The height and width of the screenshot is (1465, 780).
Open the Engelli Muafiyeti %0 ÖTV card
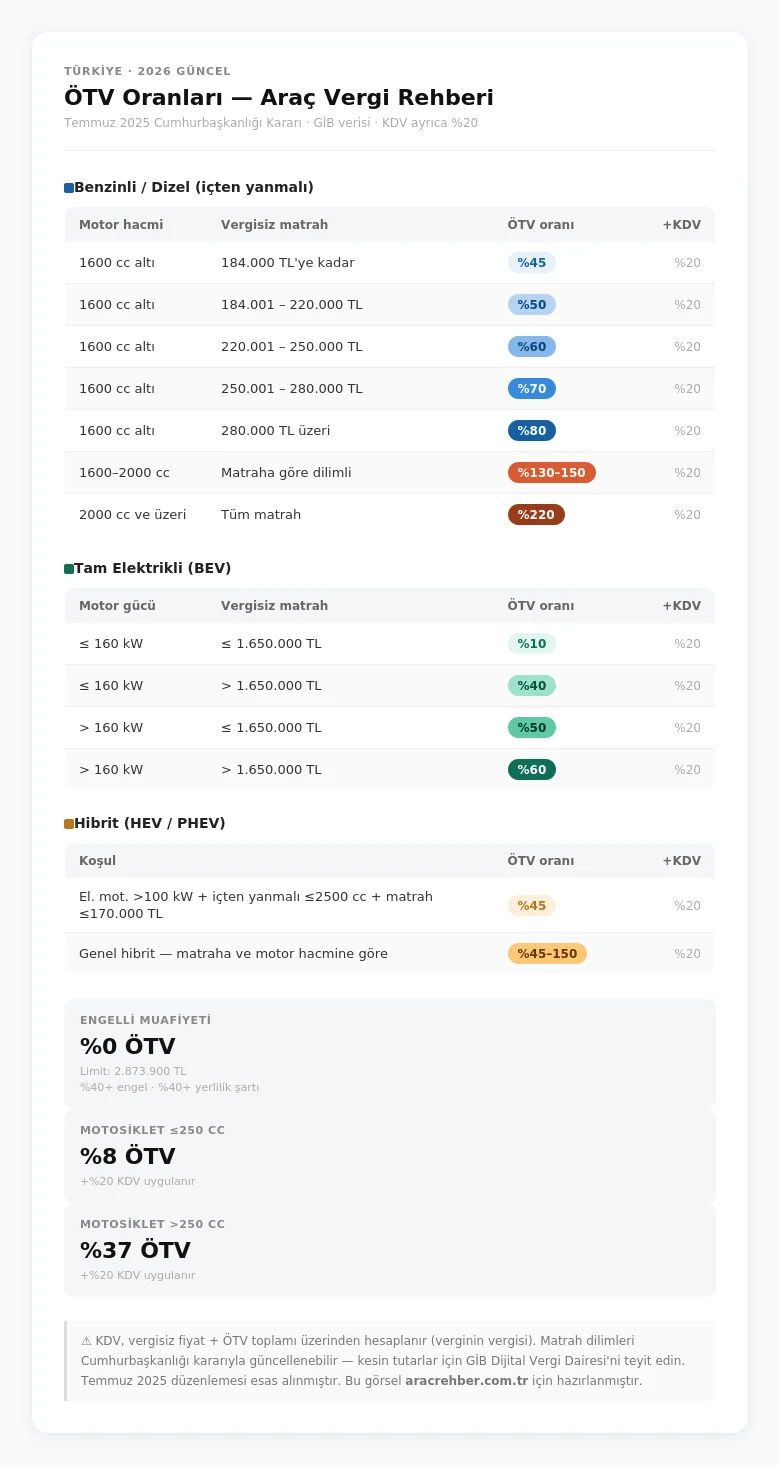click(390, 1054)
